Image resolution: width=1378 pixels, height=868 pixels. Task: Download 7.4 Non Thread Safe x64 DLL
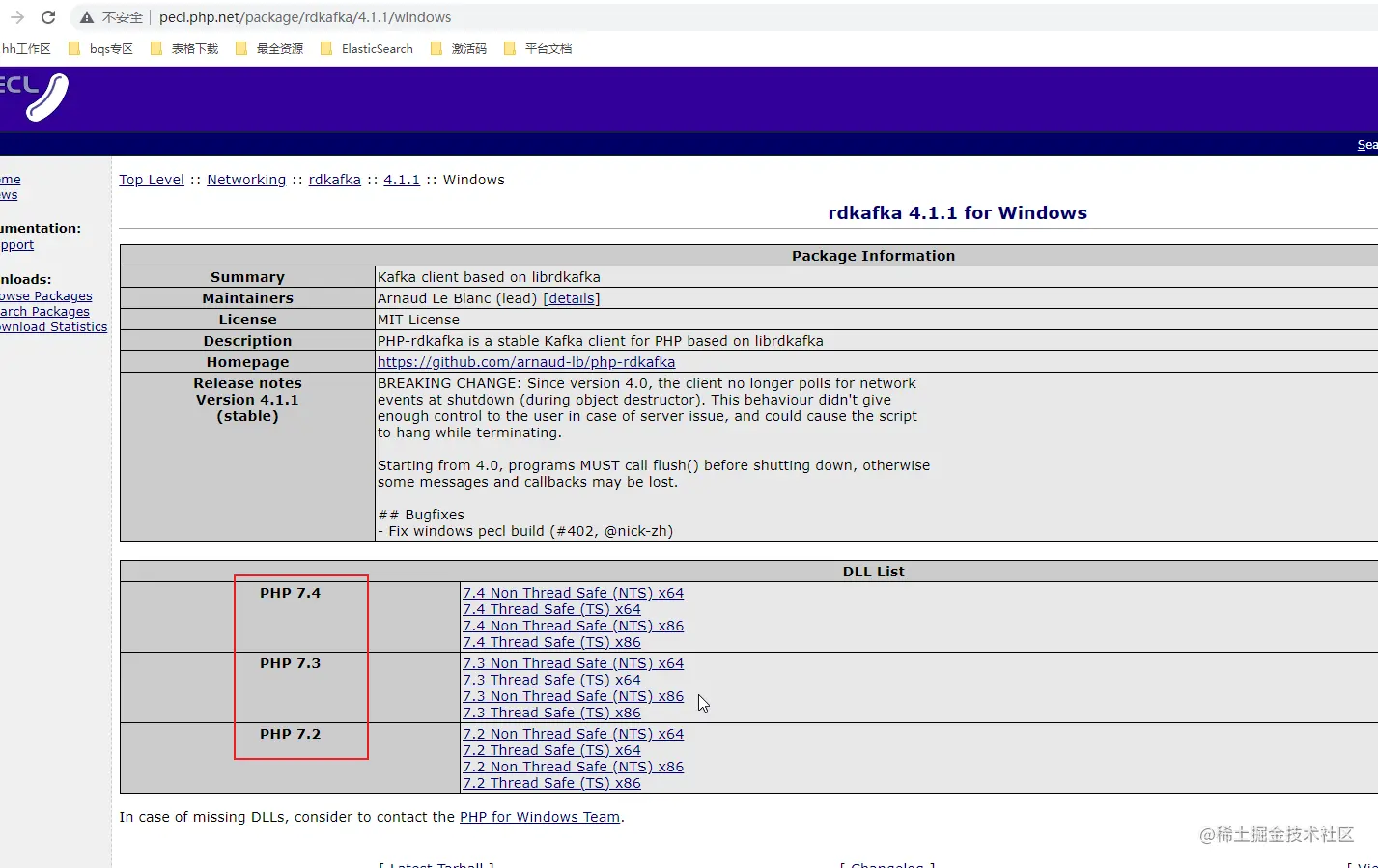point(574,592)
